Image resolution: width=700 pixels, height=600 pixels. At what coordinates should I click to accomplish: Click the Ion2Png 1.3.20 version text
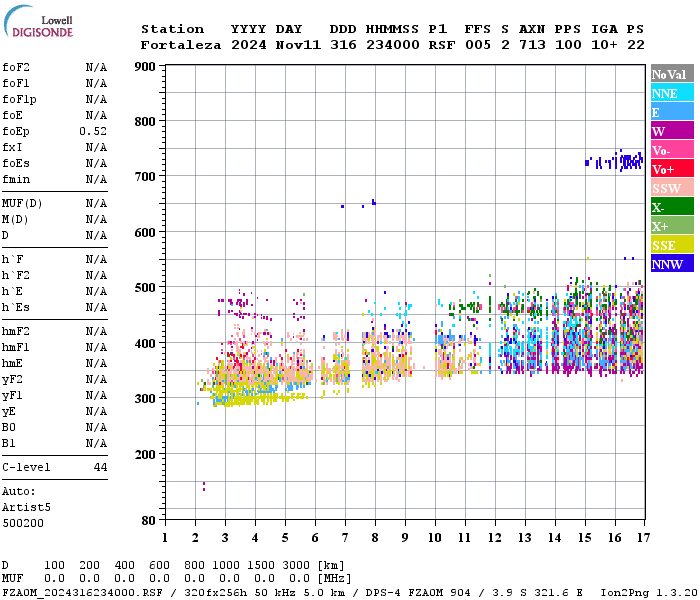649,593
